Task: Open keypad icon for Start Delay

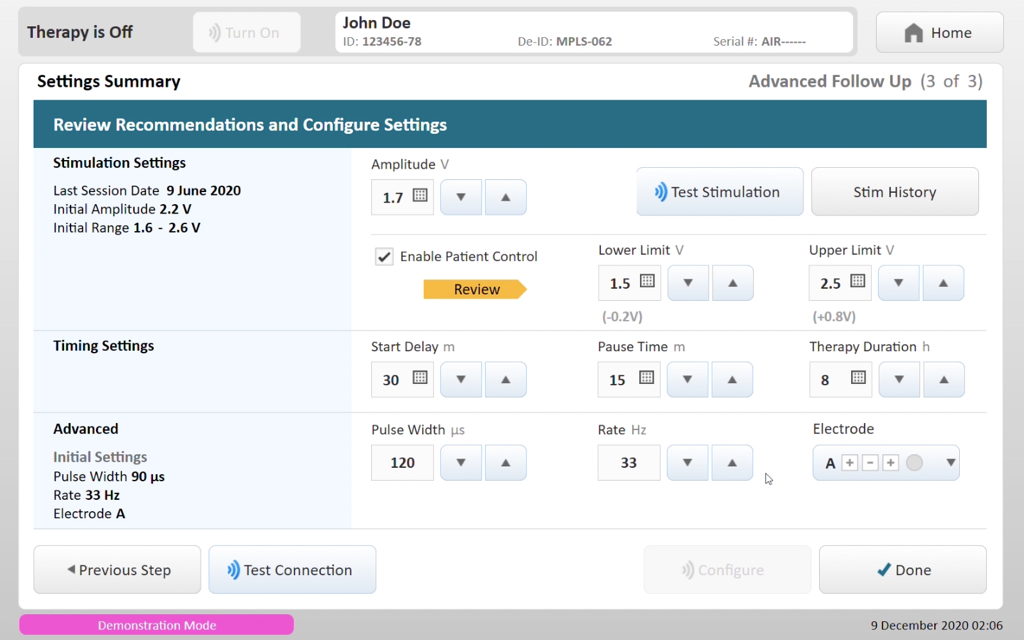Action: click(420, 377)
